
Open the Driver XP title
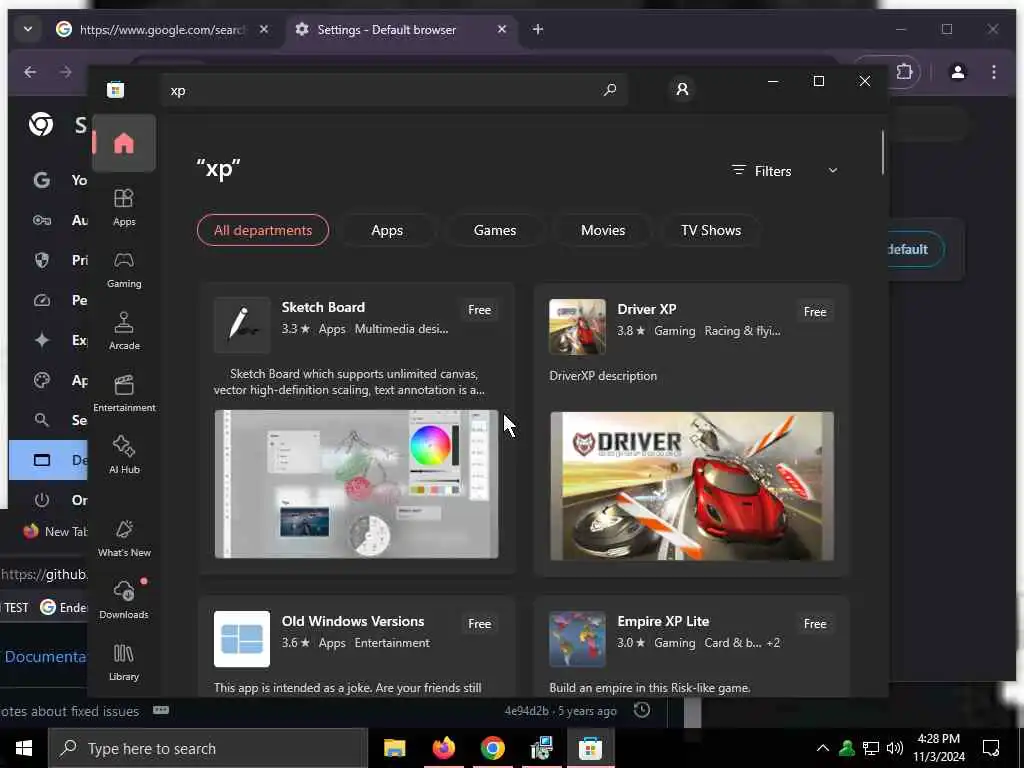click(x=647, y=309)
